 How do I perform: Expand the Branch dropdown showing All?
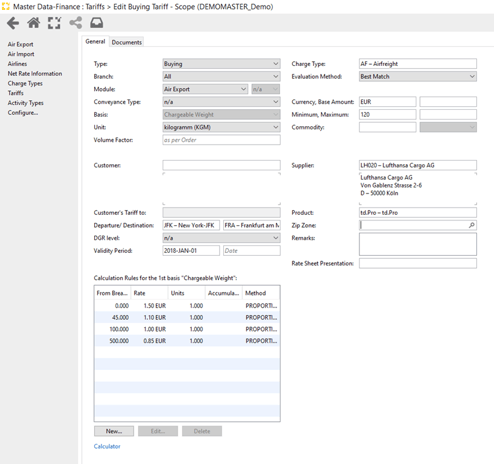[221, 76]
